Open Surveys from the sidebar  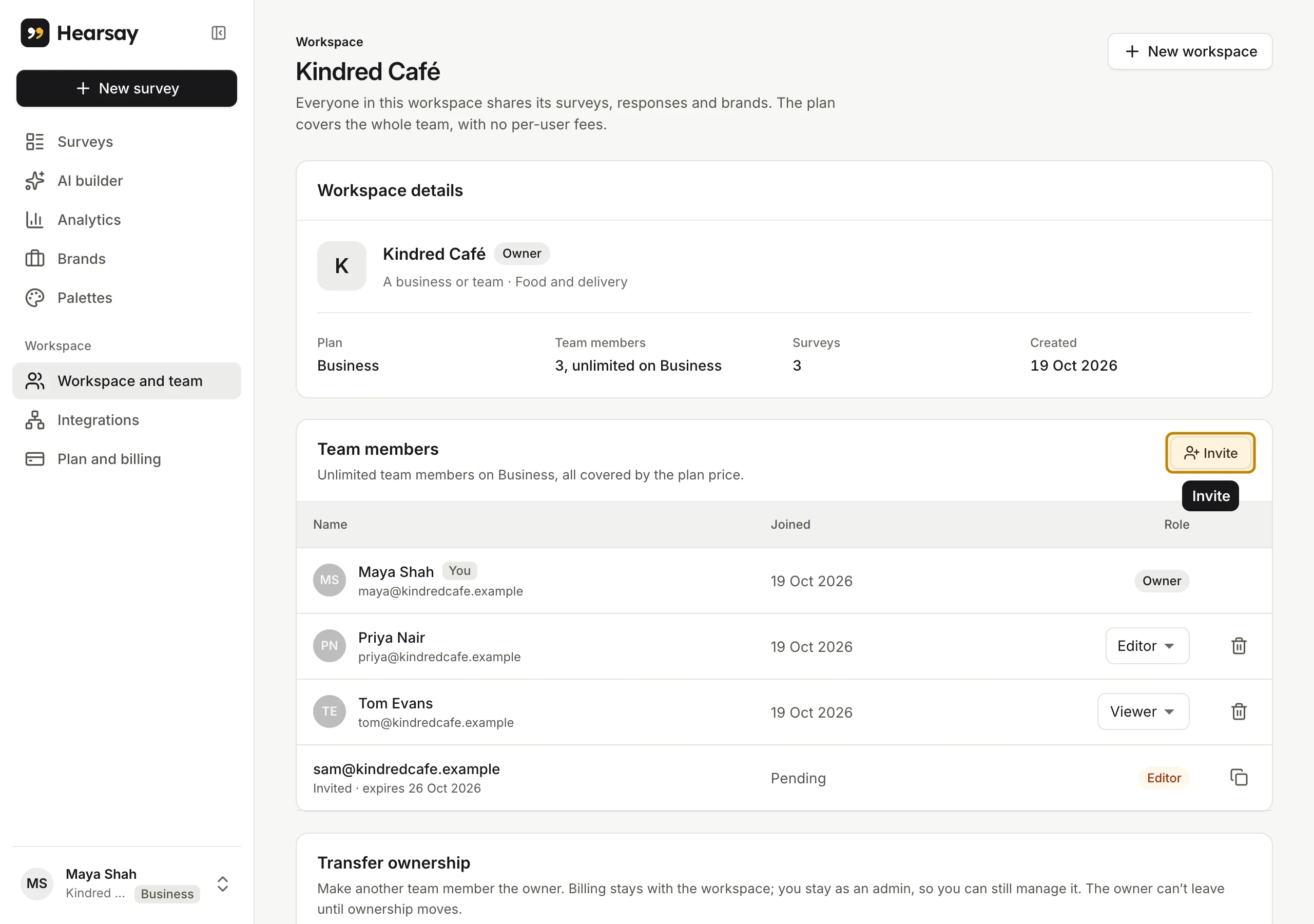tap(126, 141)
